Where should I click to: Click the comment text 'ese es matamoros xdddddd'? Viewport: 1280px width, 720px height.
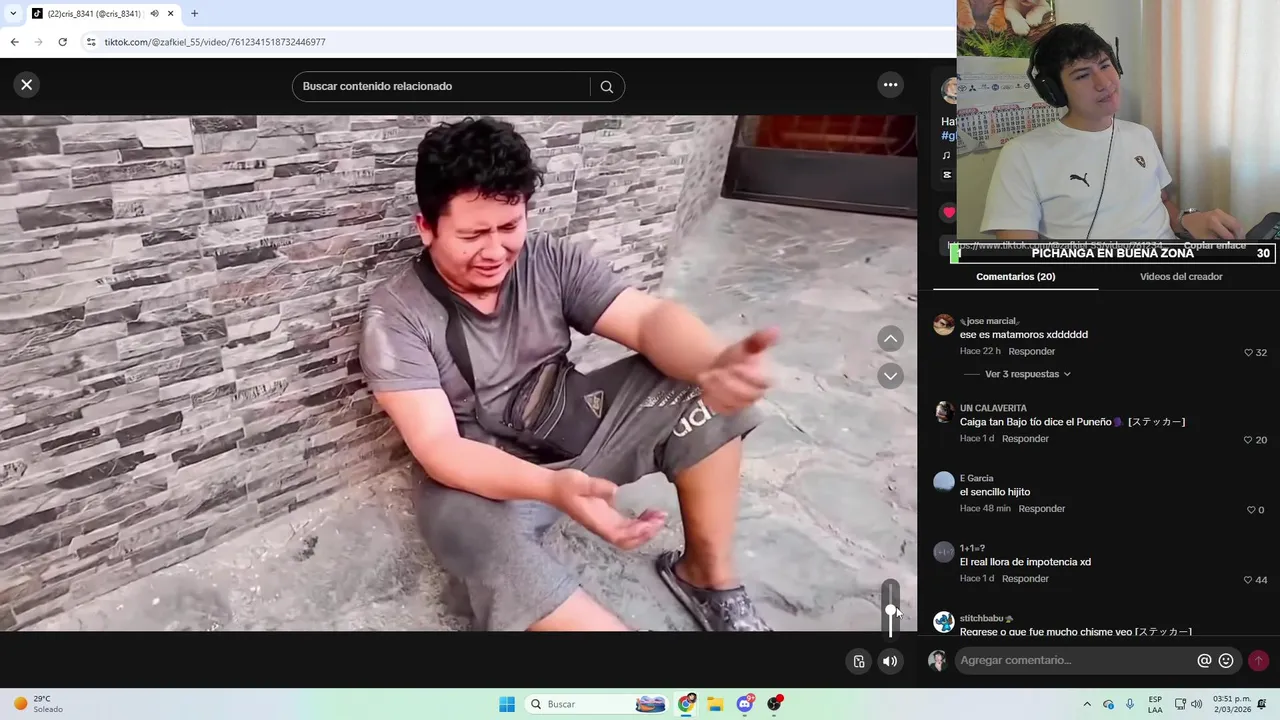(x=1024, y=335)
